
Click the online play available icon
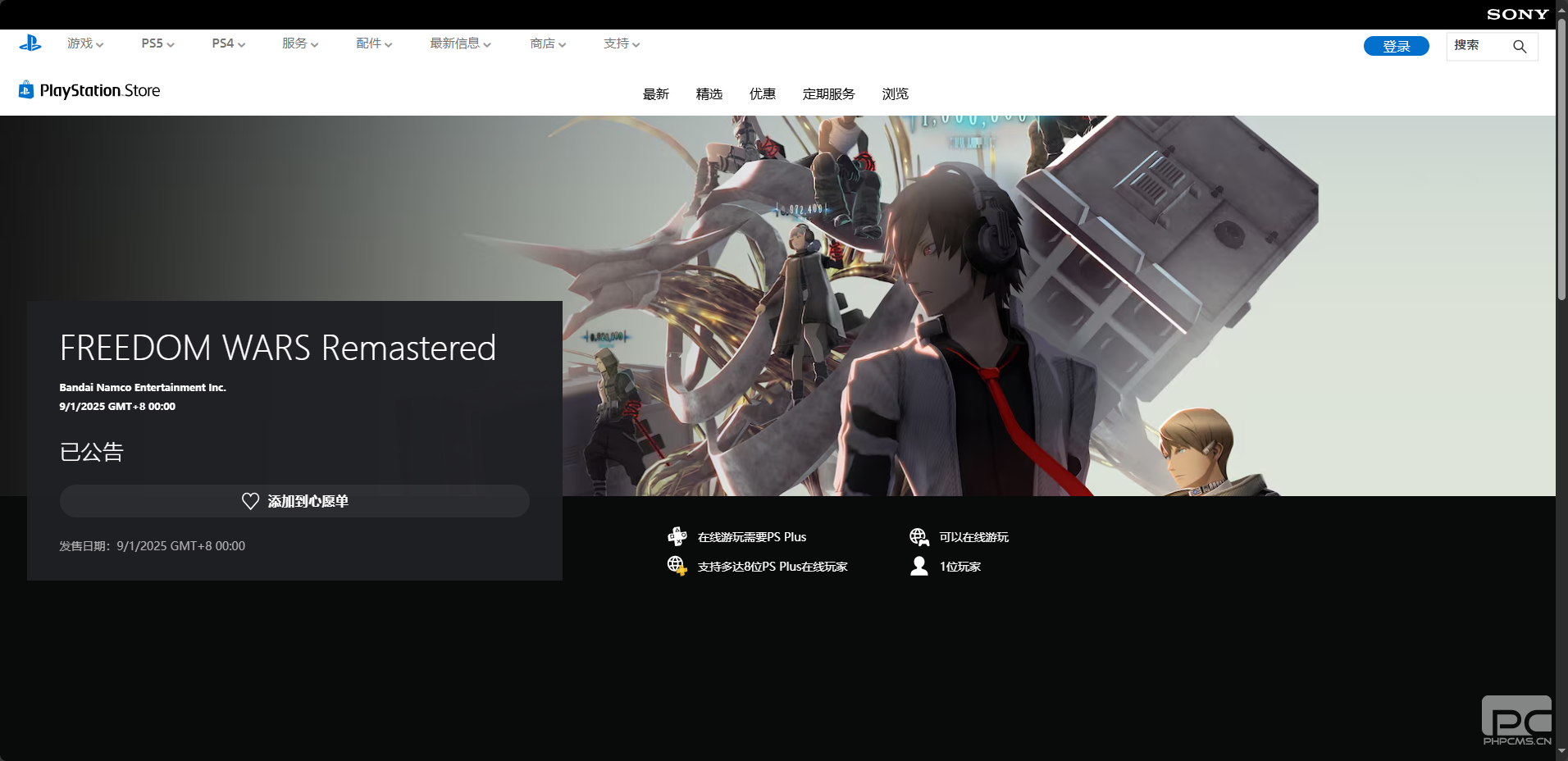pos(919,536)
